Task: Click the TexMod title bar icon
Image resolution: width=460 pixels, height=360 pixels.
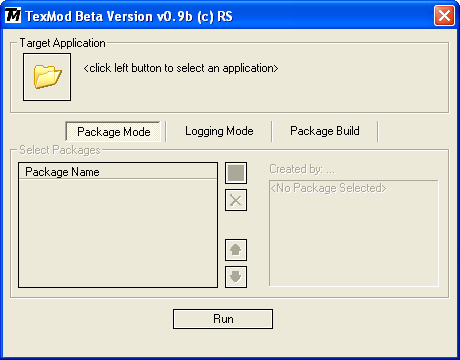Action: point(13,15)
